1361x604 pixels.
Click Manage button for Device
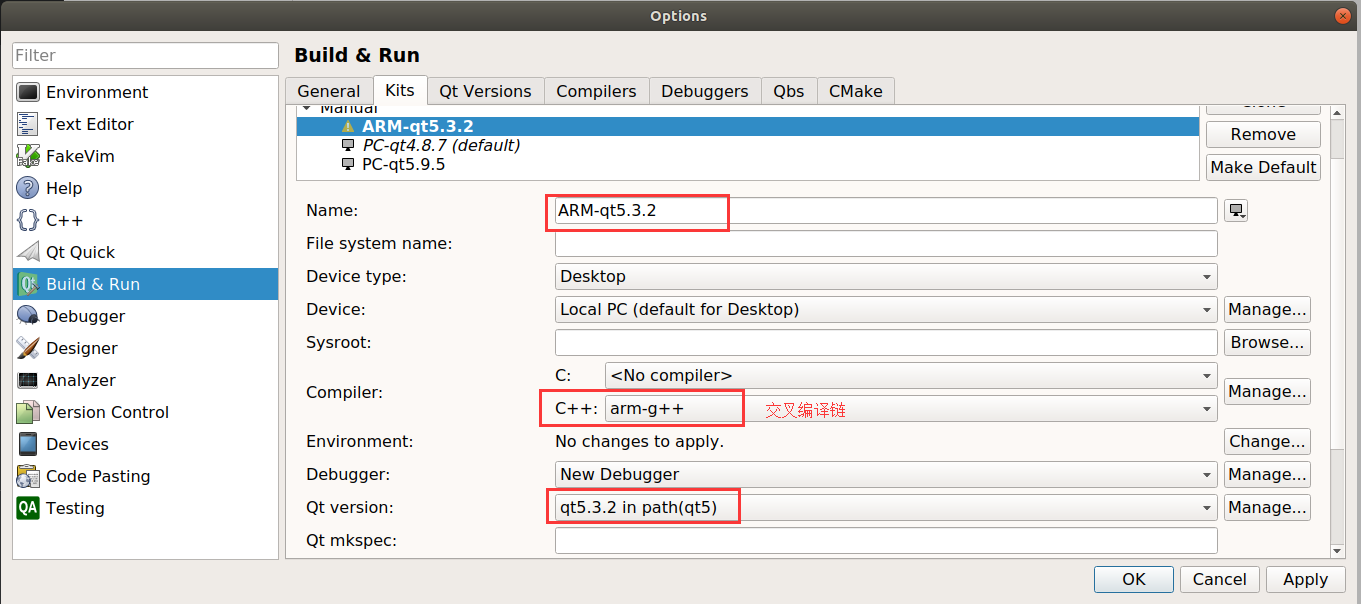(1267, 309)
